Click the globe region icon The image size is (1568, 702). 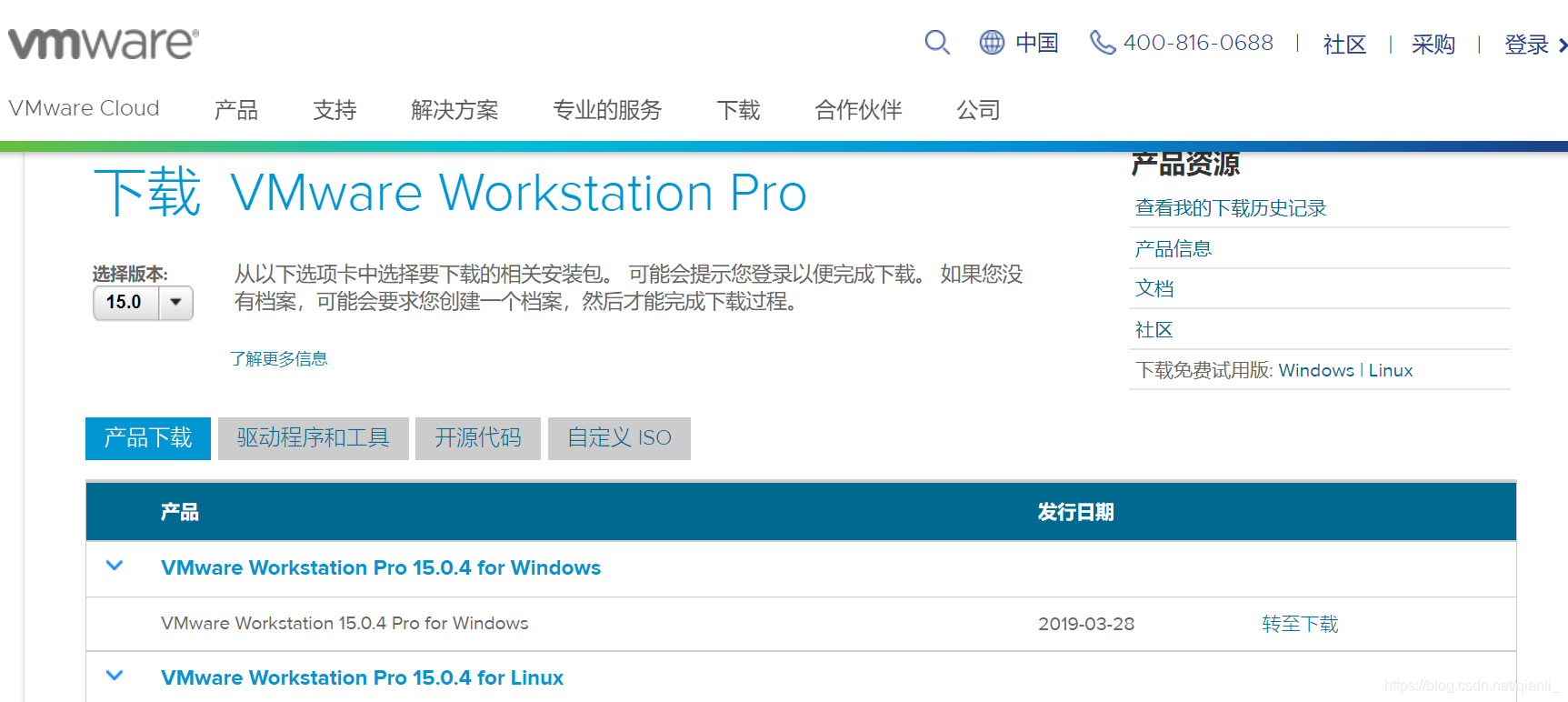tap(992, 42)
